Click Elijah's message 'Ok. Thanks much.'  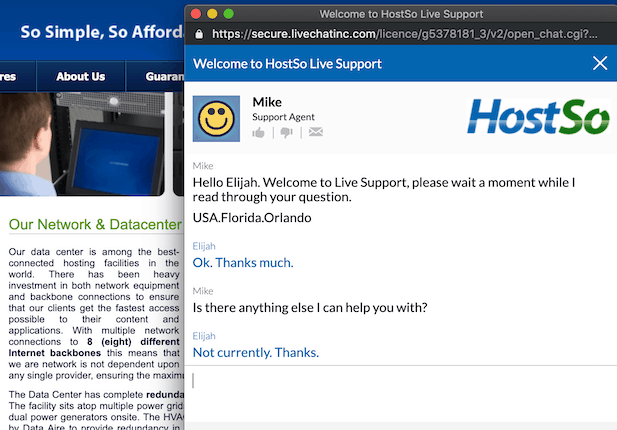point(243,262)
